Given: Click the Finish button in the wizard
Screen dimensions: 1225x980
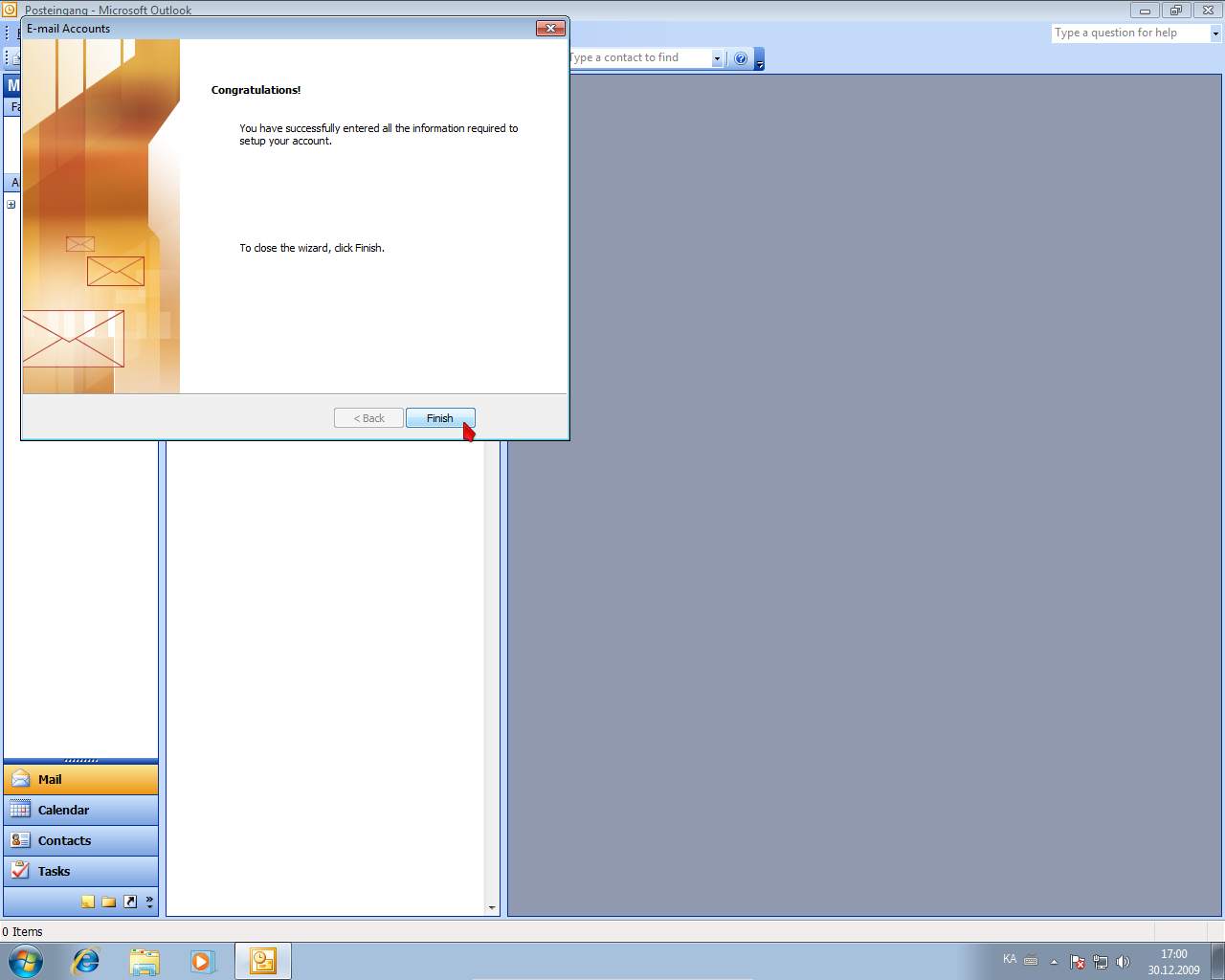Looking at the screenshot, I should [x=439, y=418].
